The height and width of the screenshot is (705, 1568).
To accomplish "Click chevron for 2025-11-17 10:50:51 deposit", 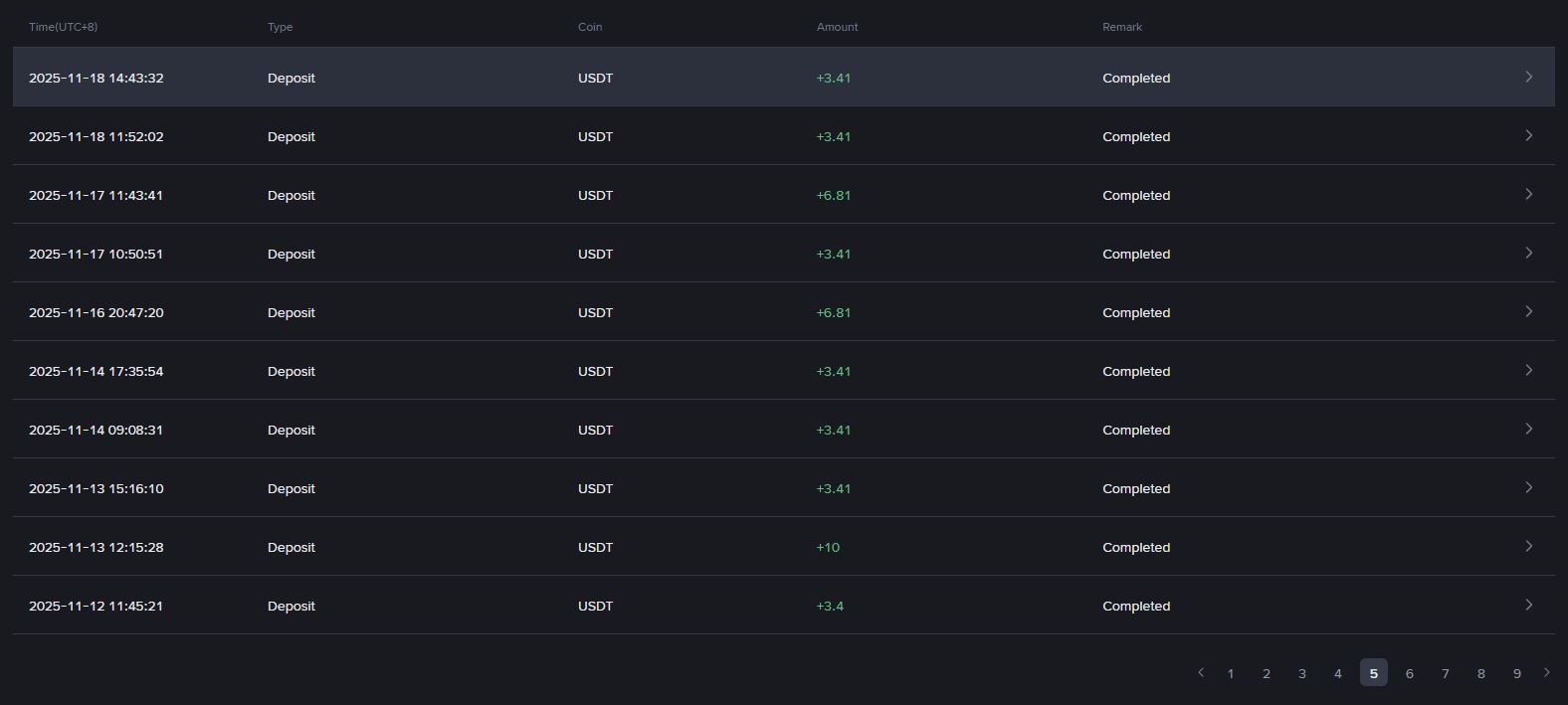I will pyautogui.click(x=1529, y=253).
